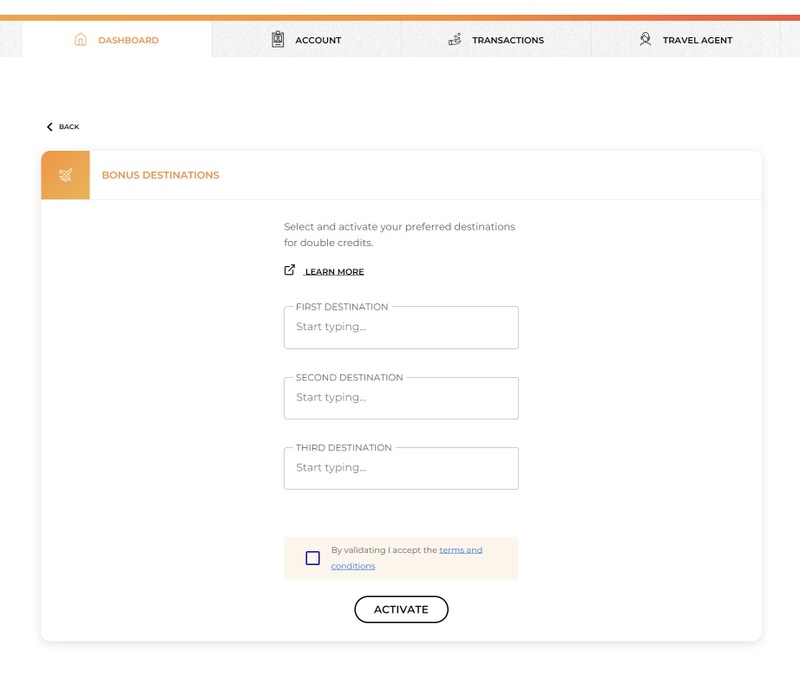Focus the Second Destination input field
The height and width of the screenshot is (676, 800).
point(402,398)
